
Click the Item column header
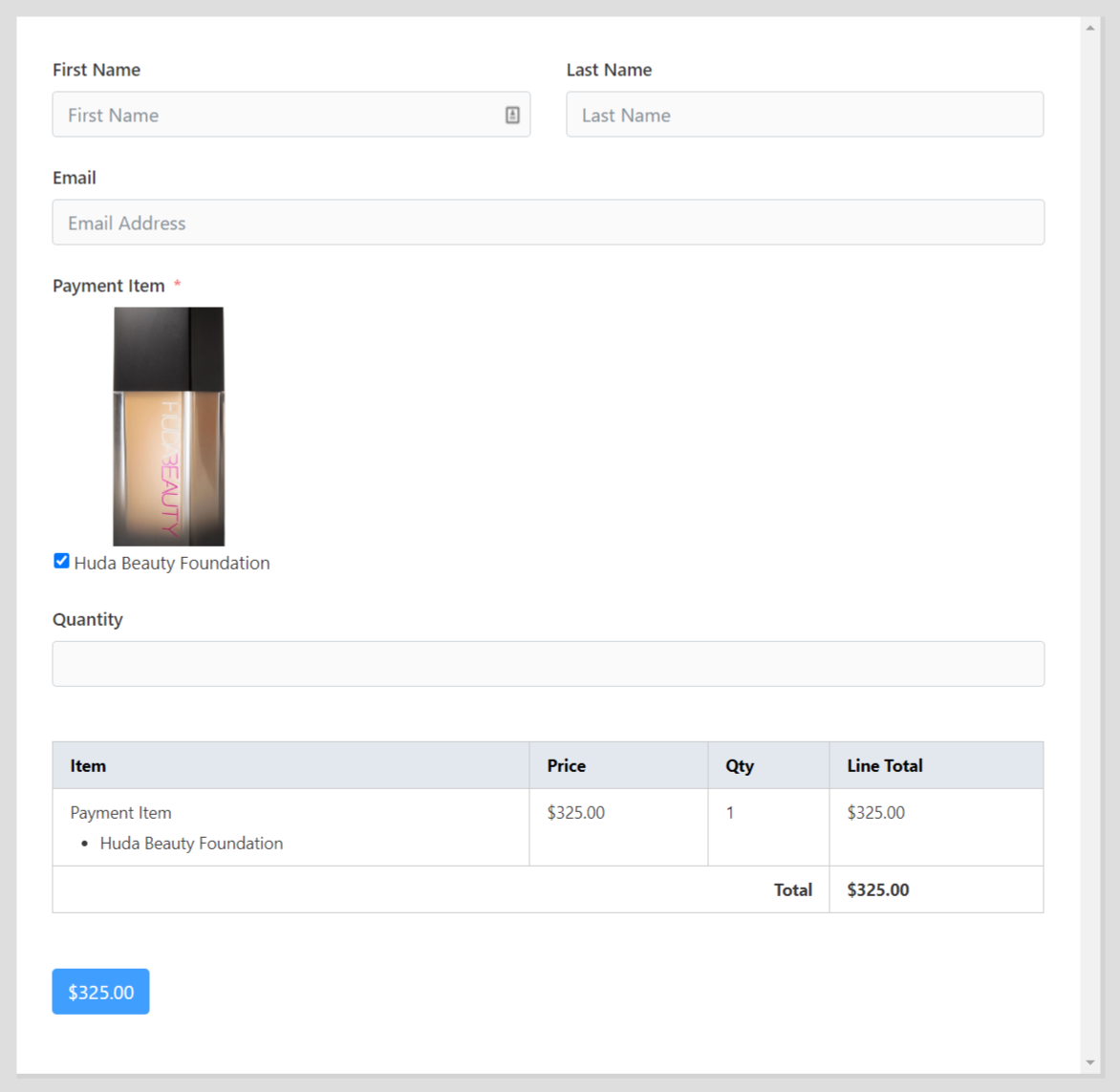[87, 765]
